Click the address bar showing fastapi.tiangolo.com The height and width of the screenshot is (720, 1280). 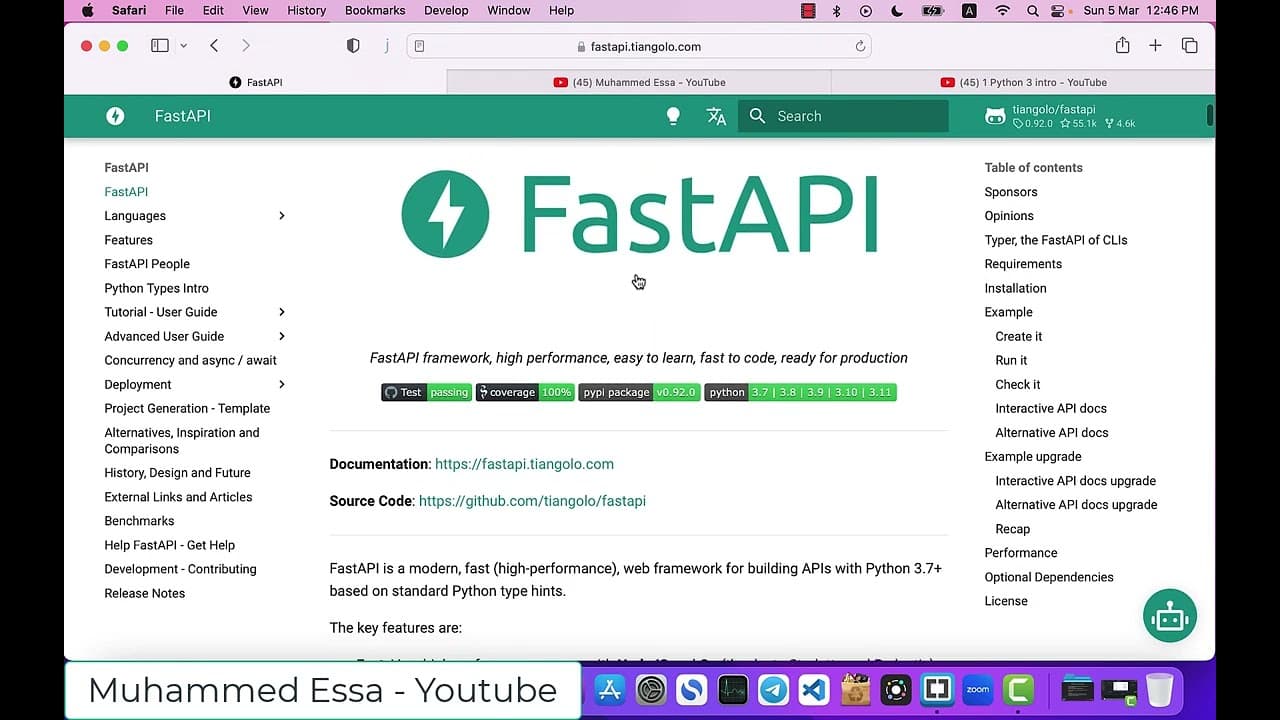[639, 46]
